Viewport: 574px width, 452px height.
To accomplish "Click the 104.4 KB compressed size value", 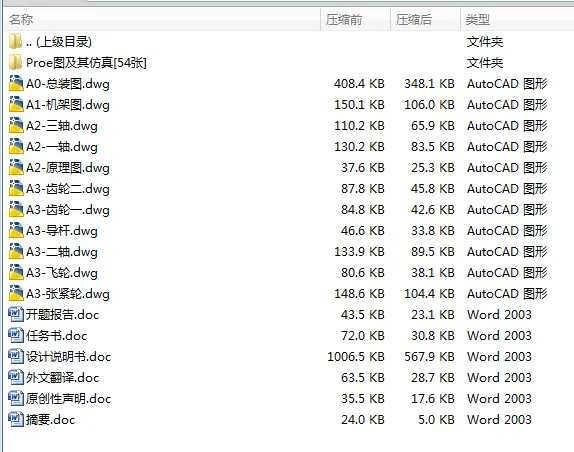I will pyautogui.click(x=429, y=294).
